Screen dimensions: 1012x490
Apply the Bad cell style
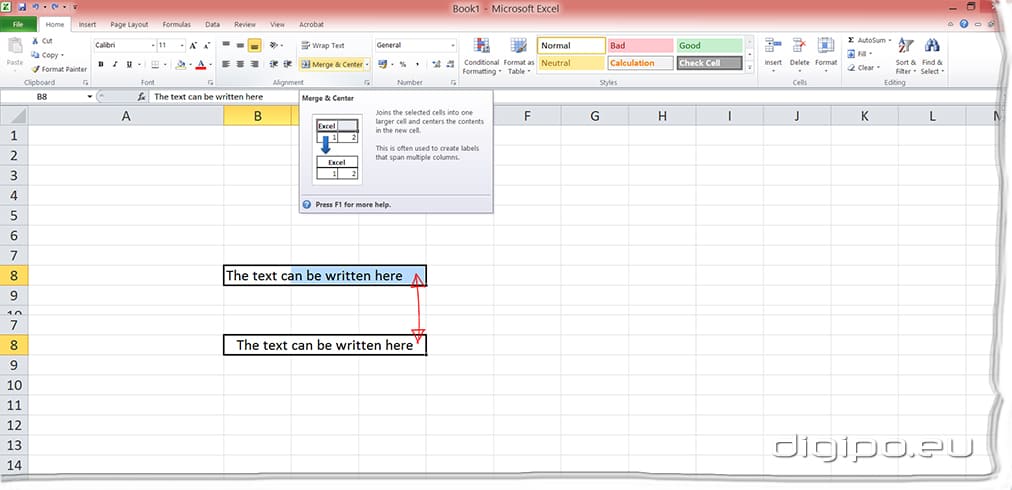(x=640, y=45)
